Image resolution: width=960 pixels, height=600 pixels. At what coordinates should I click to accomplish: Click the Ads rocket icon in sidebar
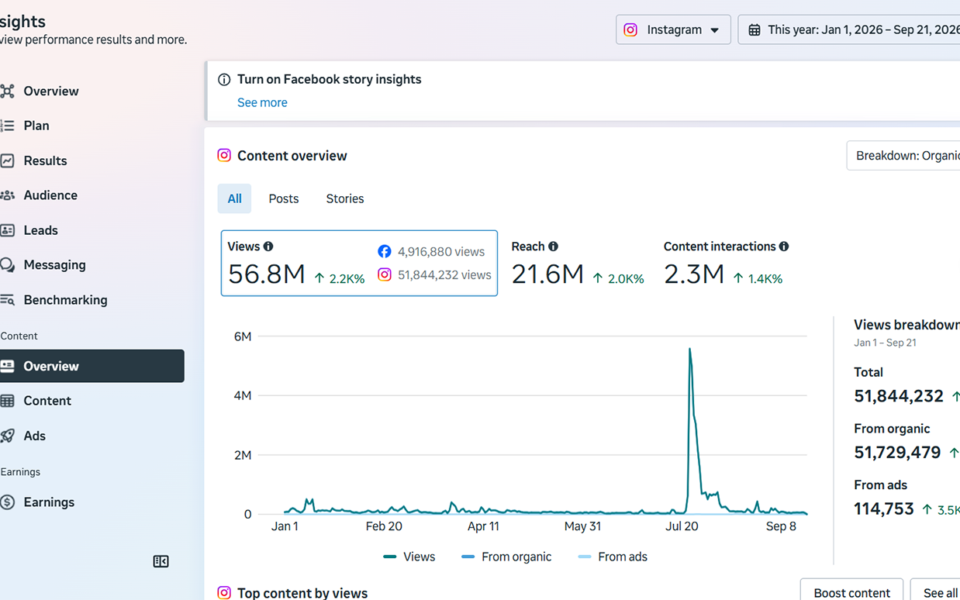pyautogui.click(x=7, y=436)
